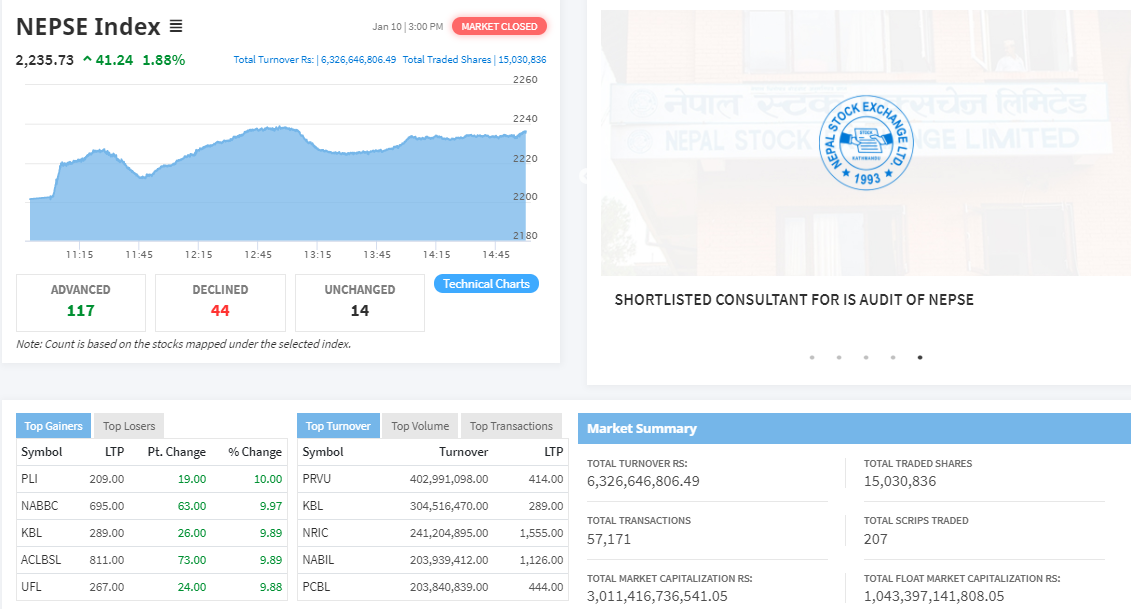Open NABBC in the Top Gainers table
The image size is (1131, 609).
40,506
